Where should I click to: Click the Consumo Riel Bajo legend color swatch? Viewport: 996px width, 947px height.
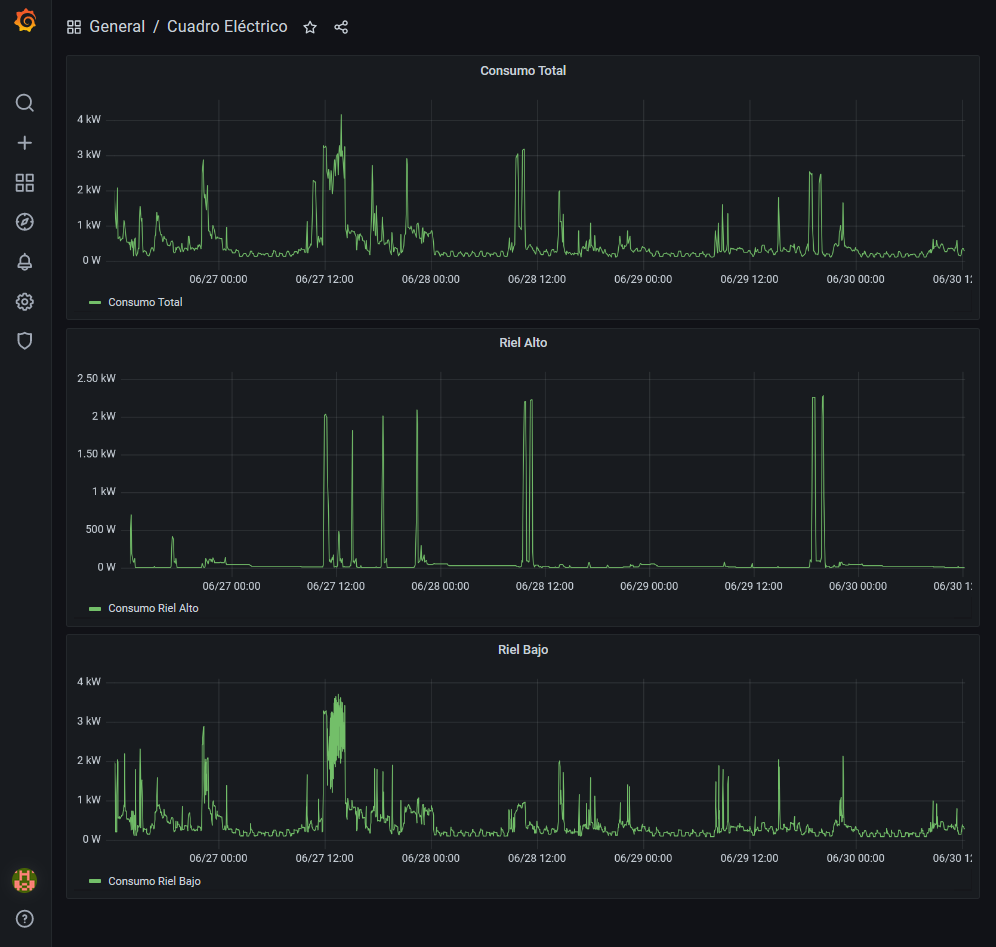point(95,882)
